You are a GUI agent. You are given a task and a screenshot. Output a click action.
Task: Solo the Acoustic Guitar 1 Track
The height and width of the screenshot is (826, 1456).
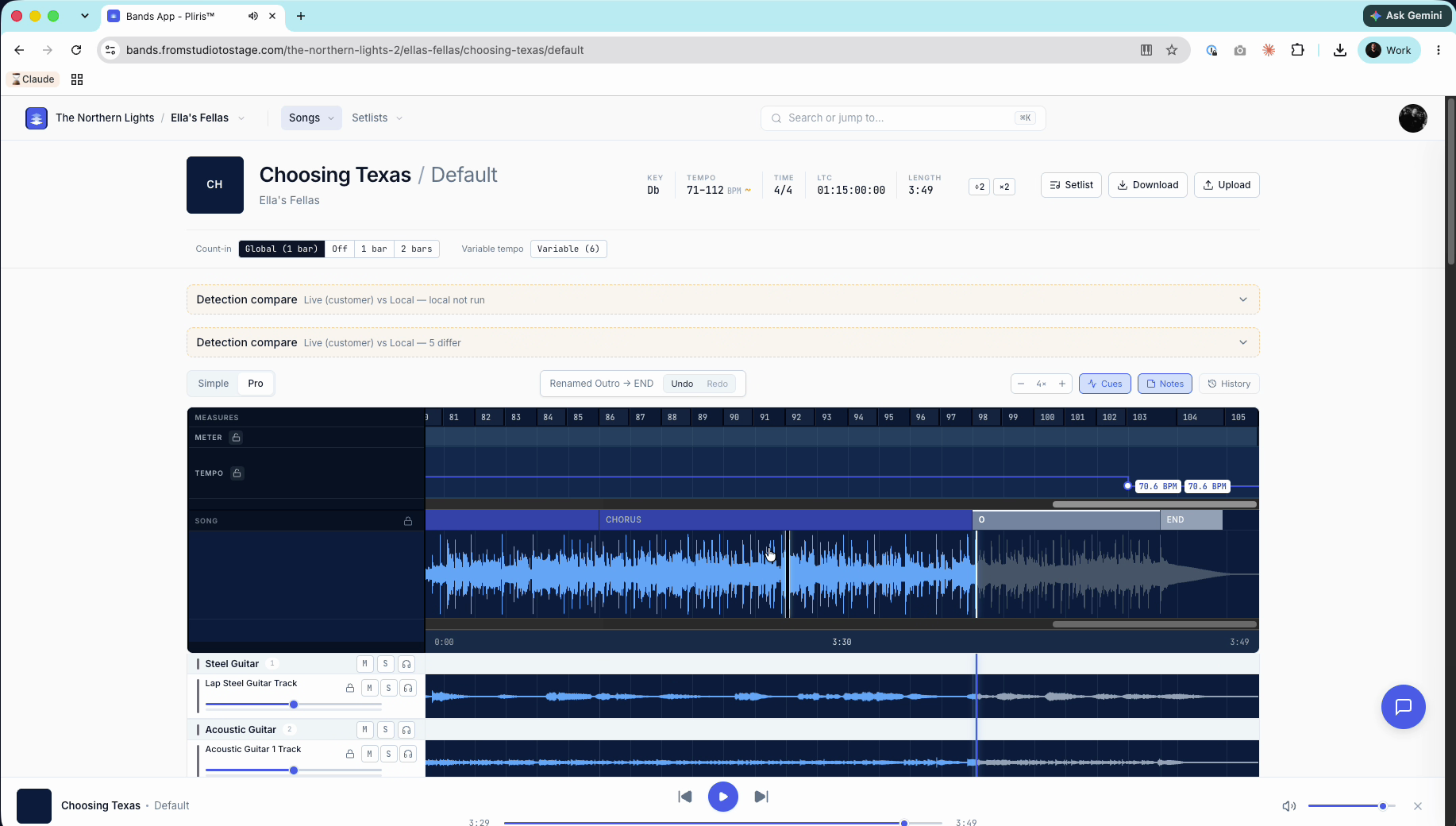click(x=388, y=754)
